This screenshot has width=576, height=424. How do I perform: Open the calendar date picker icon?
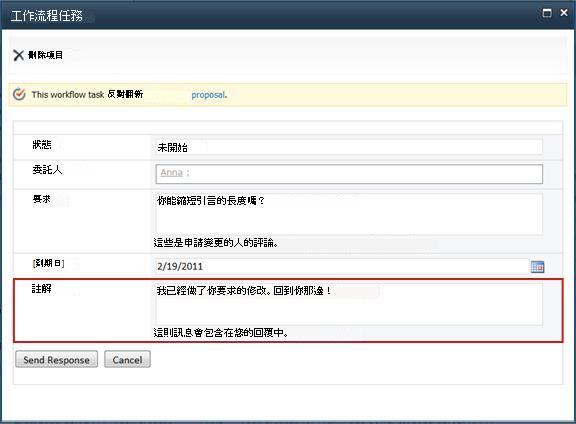tap(537, 267)
